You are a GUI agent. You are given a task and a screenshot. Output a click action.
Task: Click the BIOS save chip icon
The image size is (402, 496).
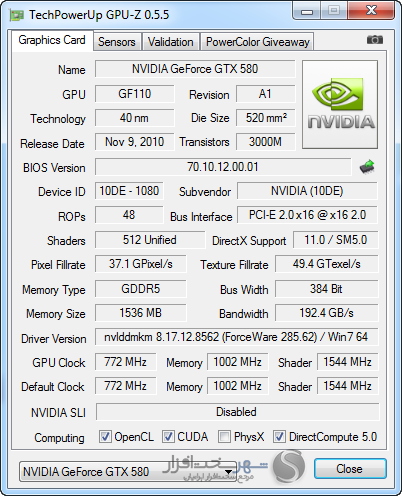(367, 167)
